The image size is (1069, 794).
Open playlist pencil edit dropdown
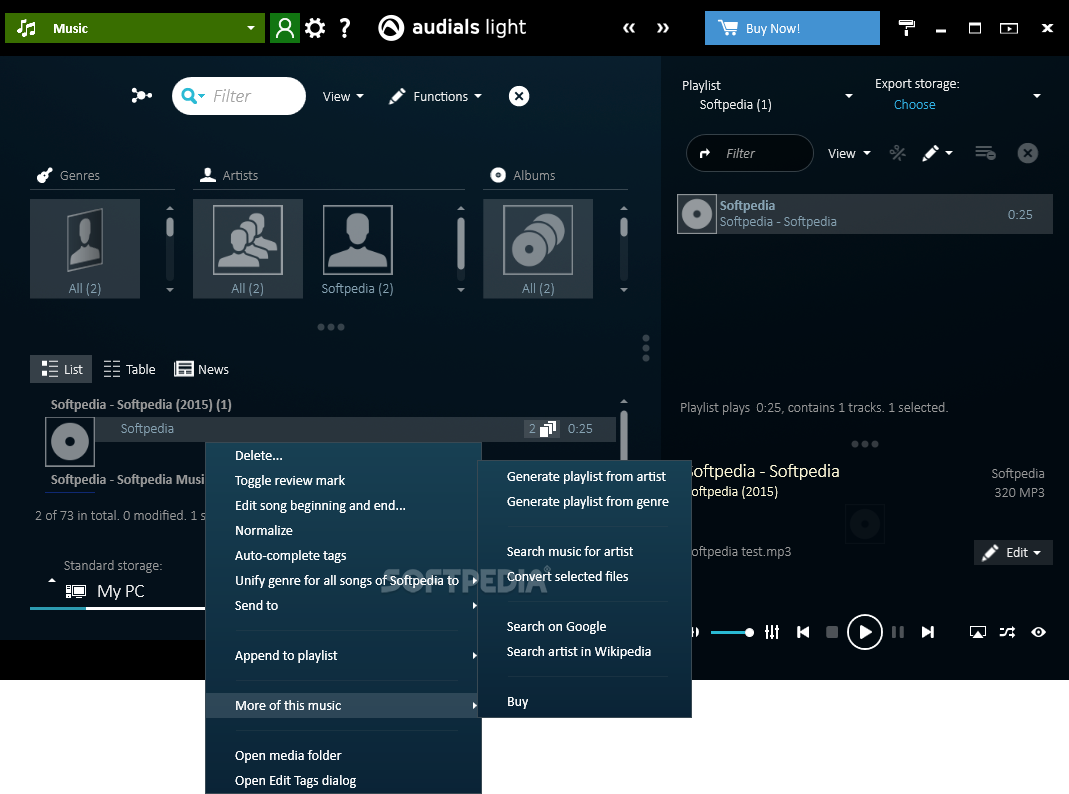(937, 153)
